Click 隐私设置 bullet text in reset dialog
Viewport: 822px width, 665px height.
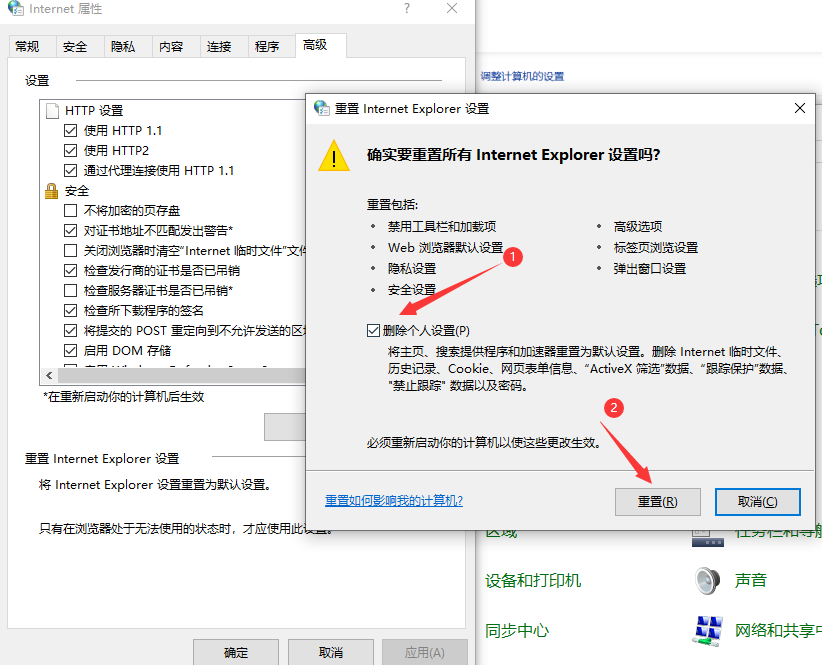412,268
